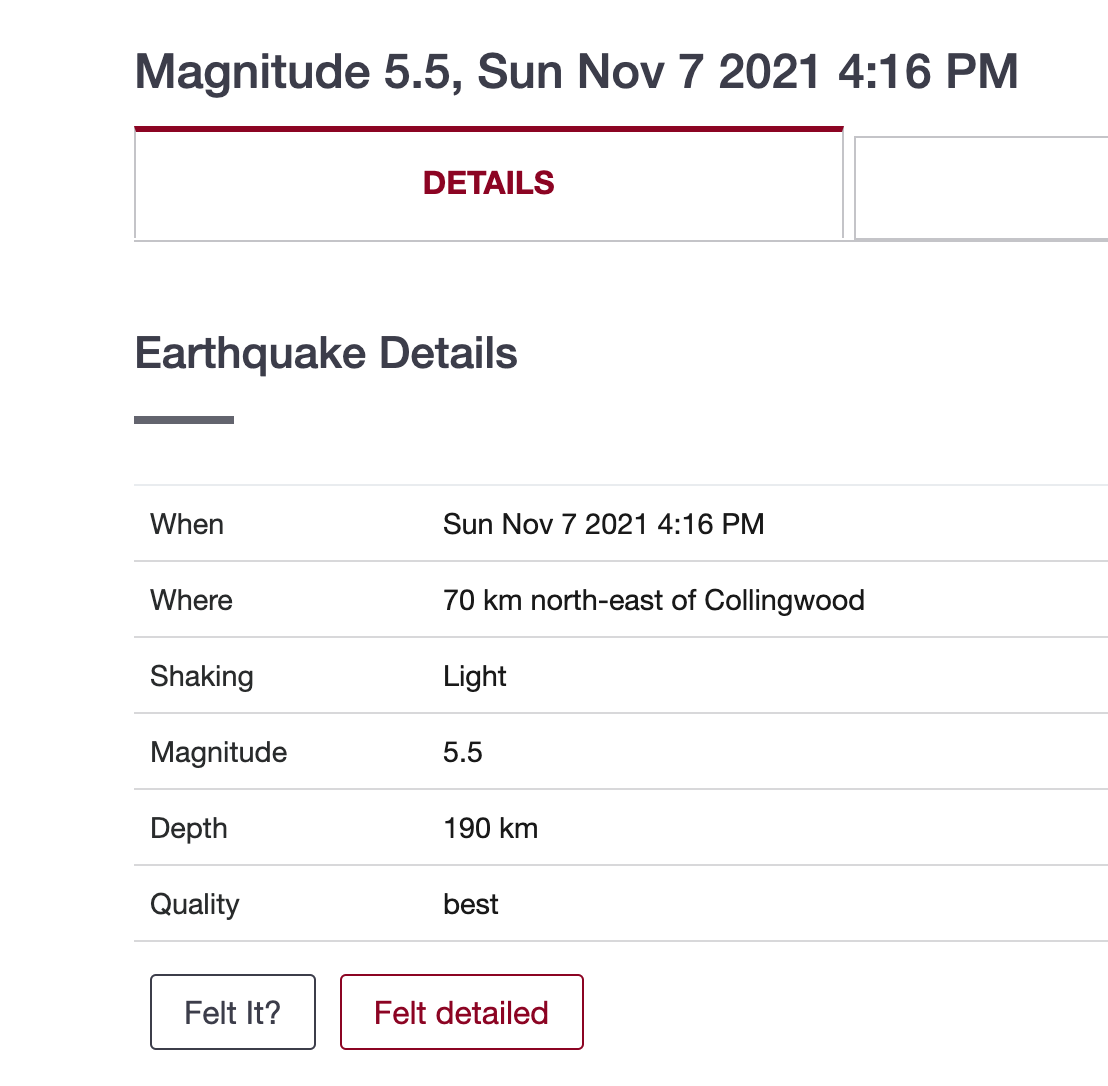Image resolution: width=1108 pixels, height=1086 pixels.
Task: Click the best quality value
Action: pos(471,904)
